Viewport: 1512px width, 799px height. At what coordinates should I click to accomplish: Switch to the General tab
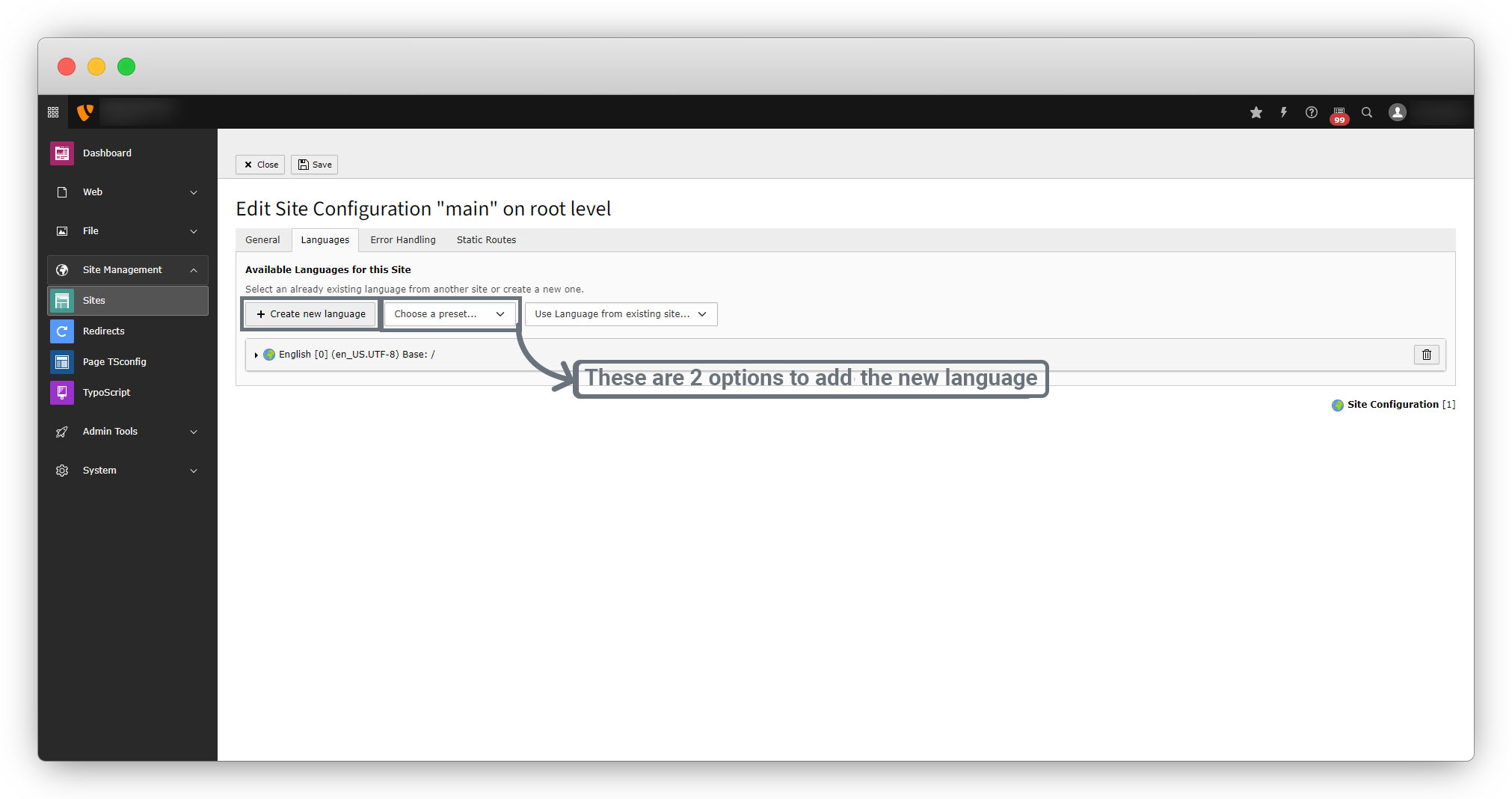tap(262, 240)
